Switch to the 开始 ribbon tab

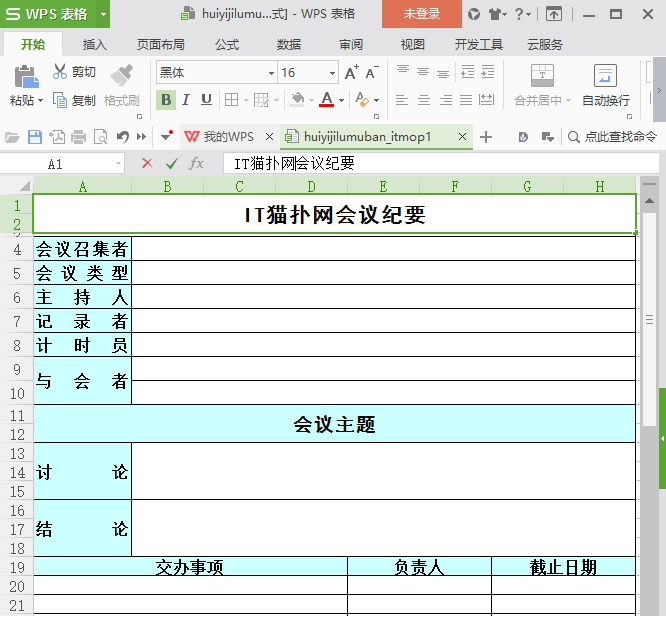(x=33, y=44)
